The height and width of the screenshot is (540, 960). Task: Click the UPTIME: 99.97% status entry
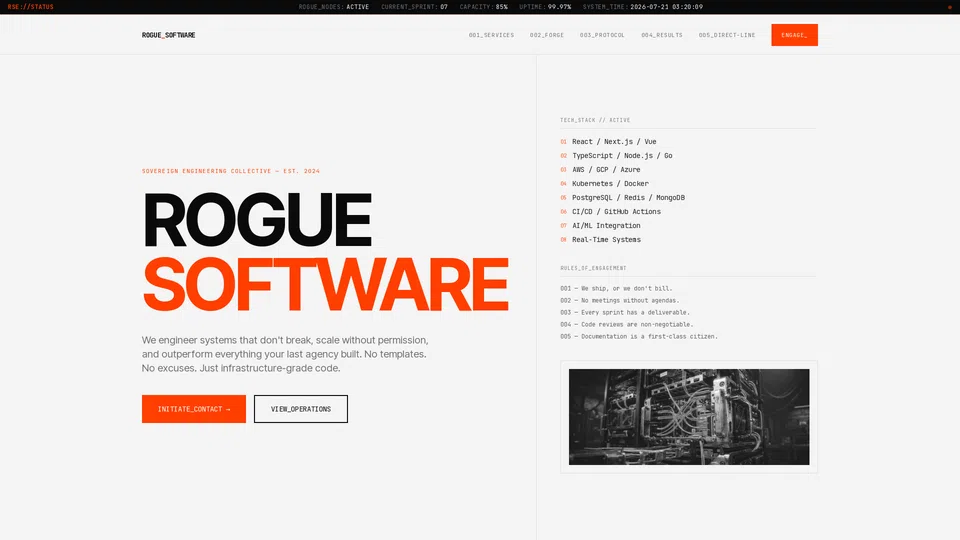pyautogui.click(x=545, y=7)
